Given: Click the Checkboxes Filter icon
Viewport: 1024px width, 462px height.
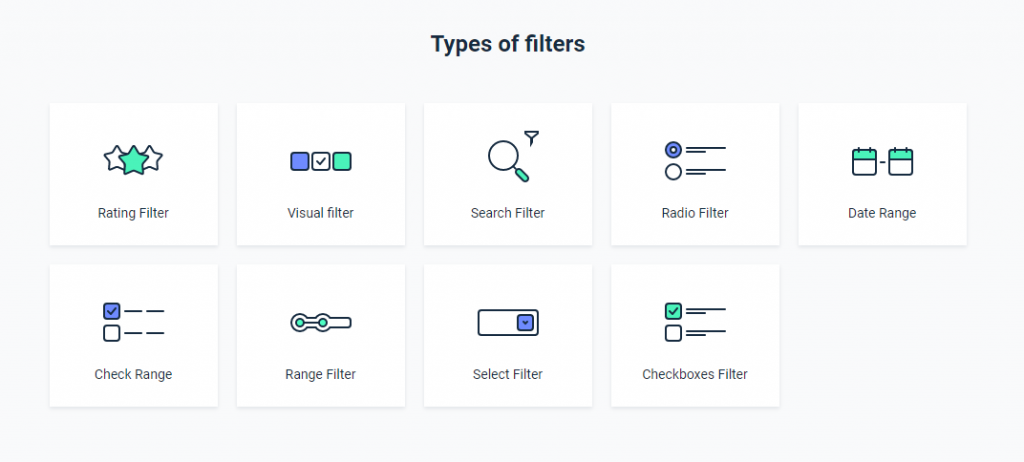Looking at the screenshot, I should coord(695,322).
